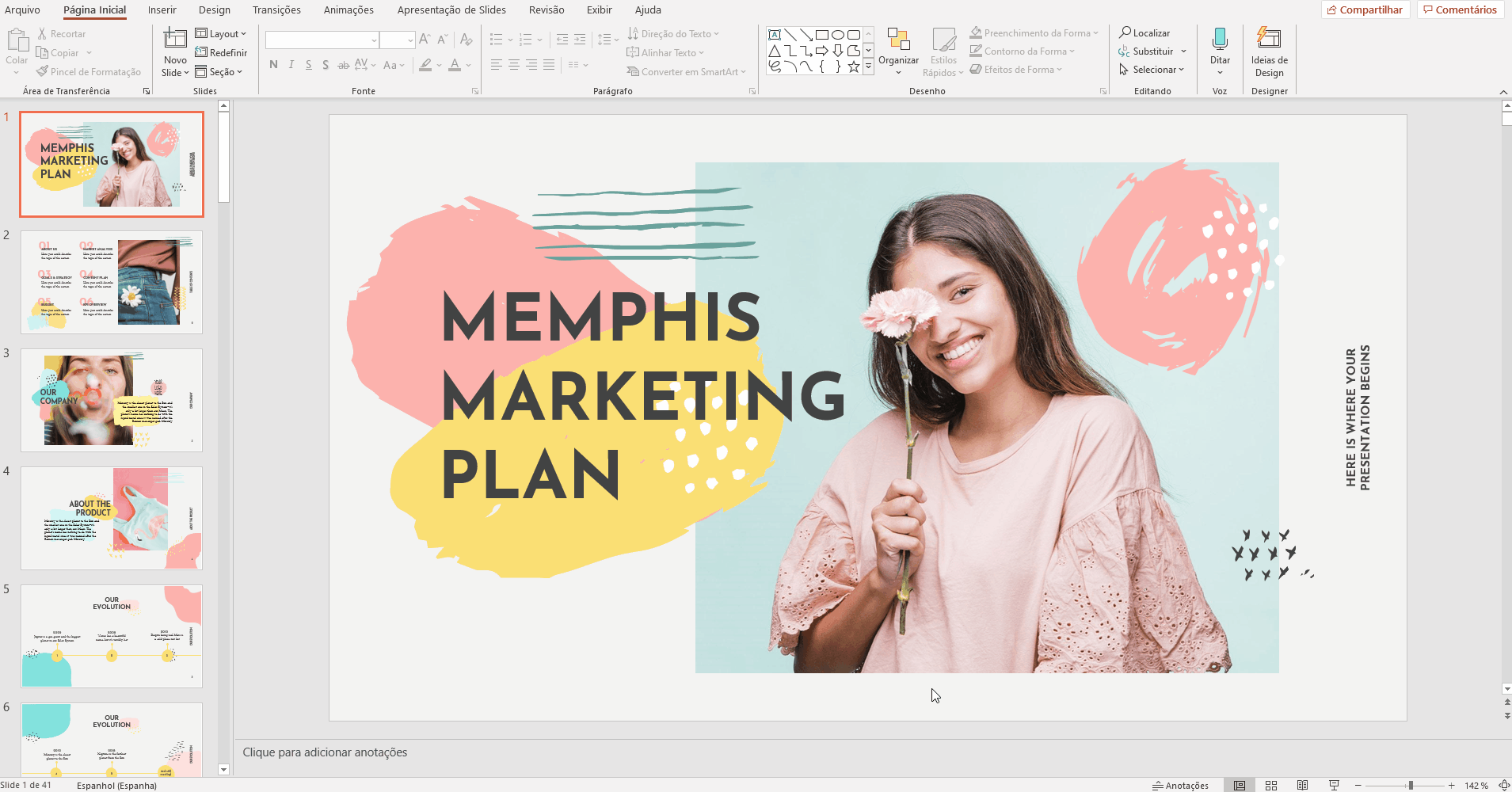Image resolution: width=1512 pixels, height=792 pixels.
Task: Click the zoom slider handle in status bar
Action: [1411, 785]
